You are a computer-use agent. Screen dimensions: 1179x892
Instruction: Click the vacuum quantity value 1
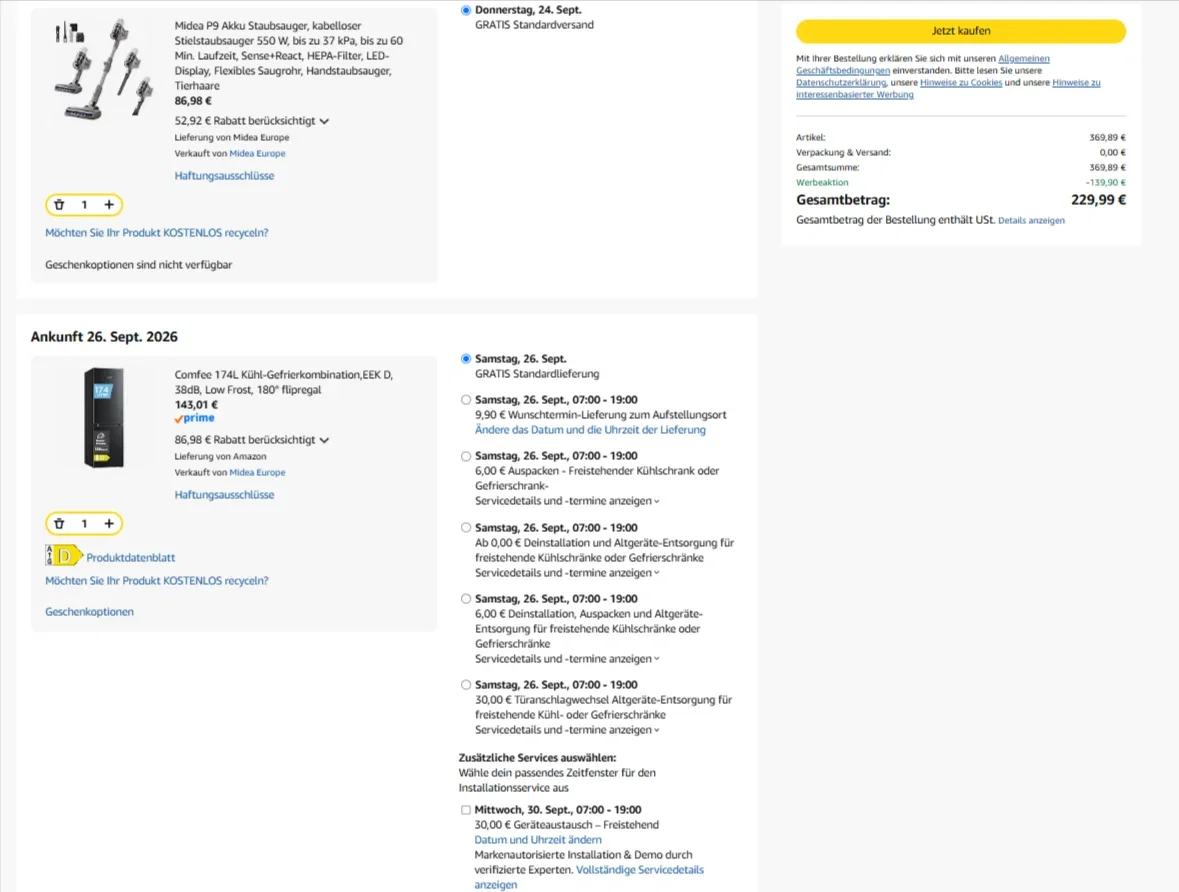(x=84, y=205)
